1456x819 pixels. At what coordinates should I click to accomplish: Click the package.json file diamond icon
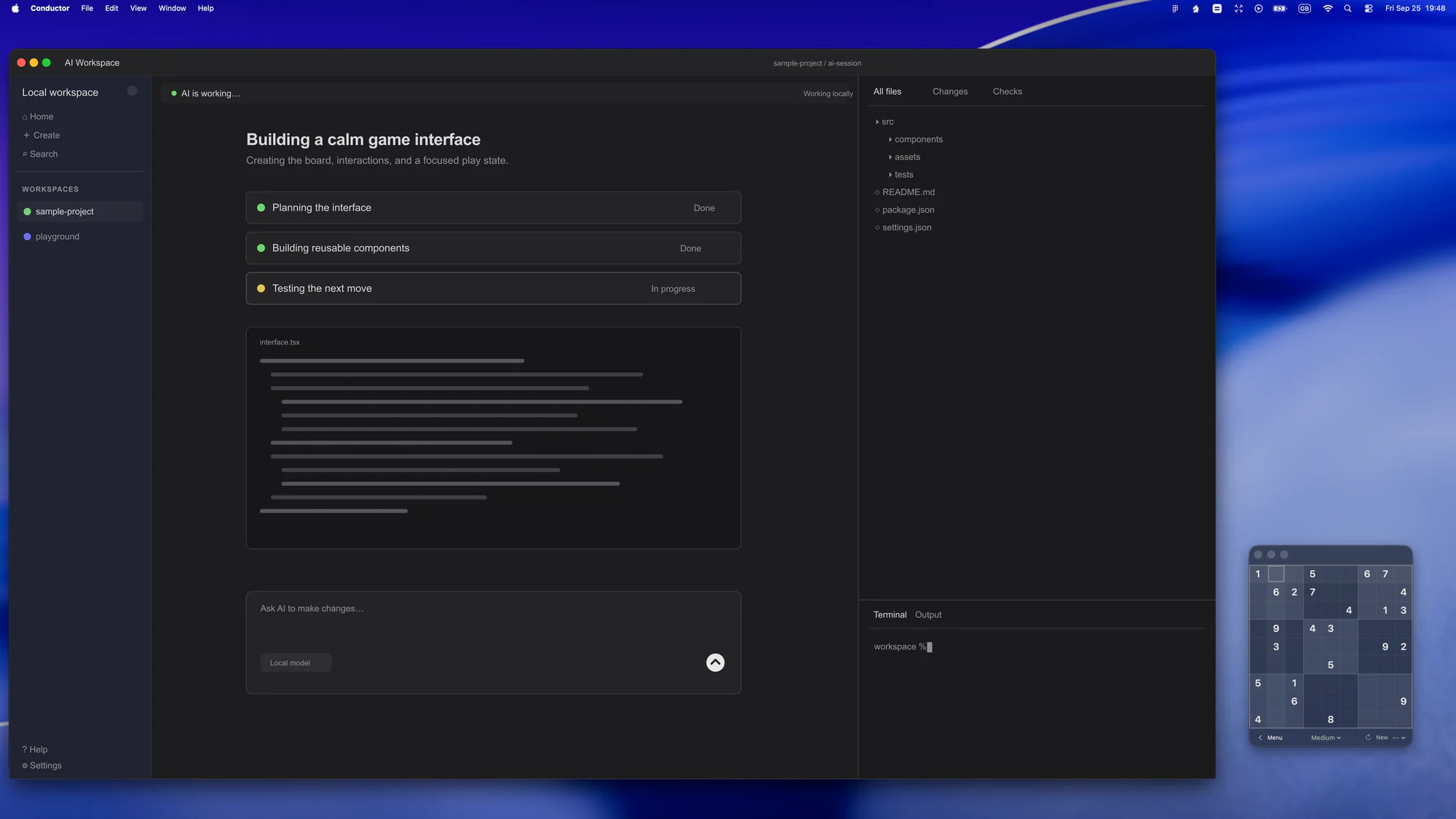pos(877,210)
